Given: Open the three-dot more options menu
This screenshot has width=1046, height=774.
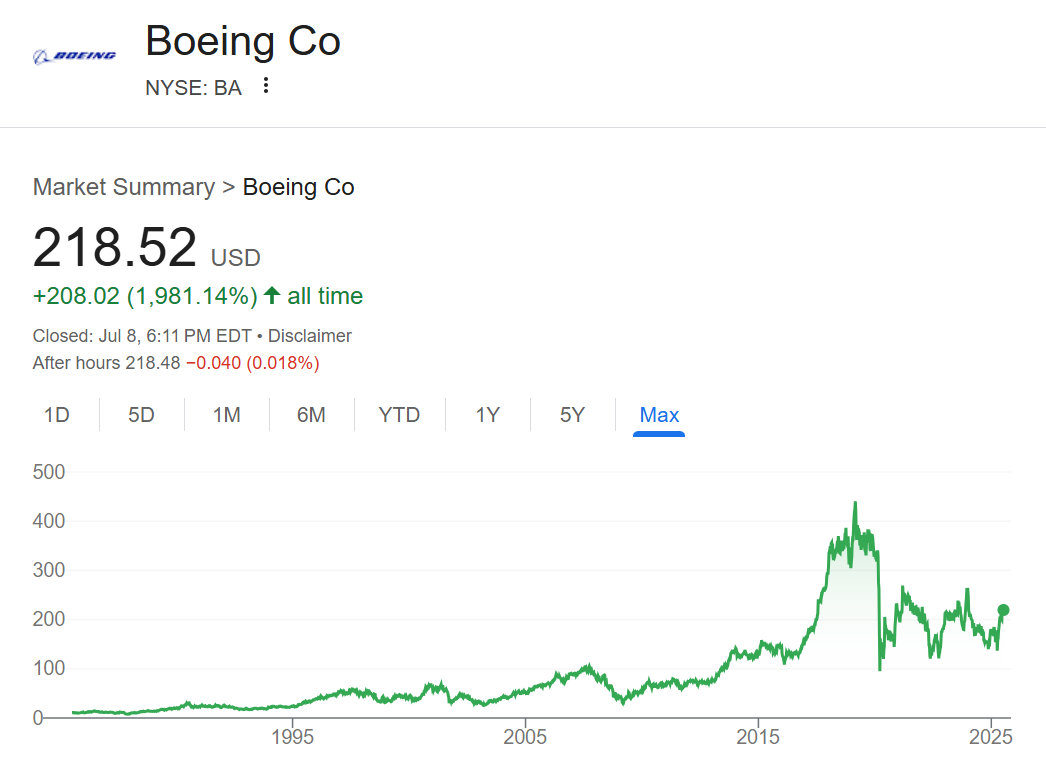Looking at the screenshot, I should [x=265, y=86].
